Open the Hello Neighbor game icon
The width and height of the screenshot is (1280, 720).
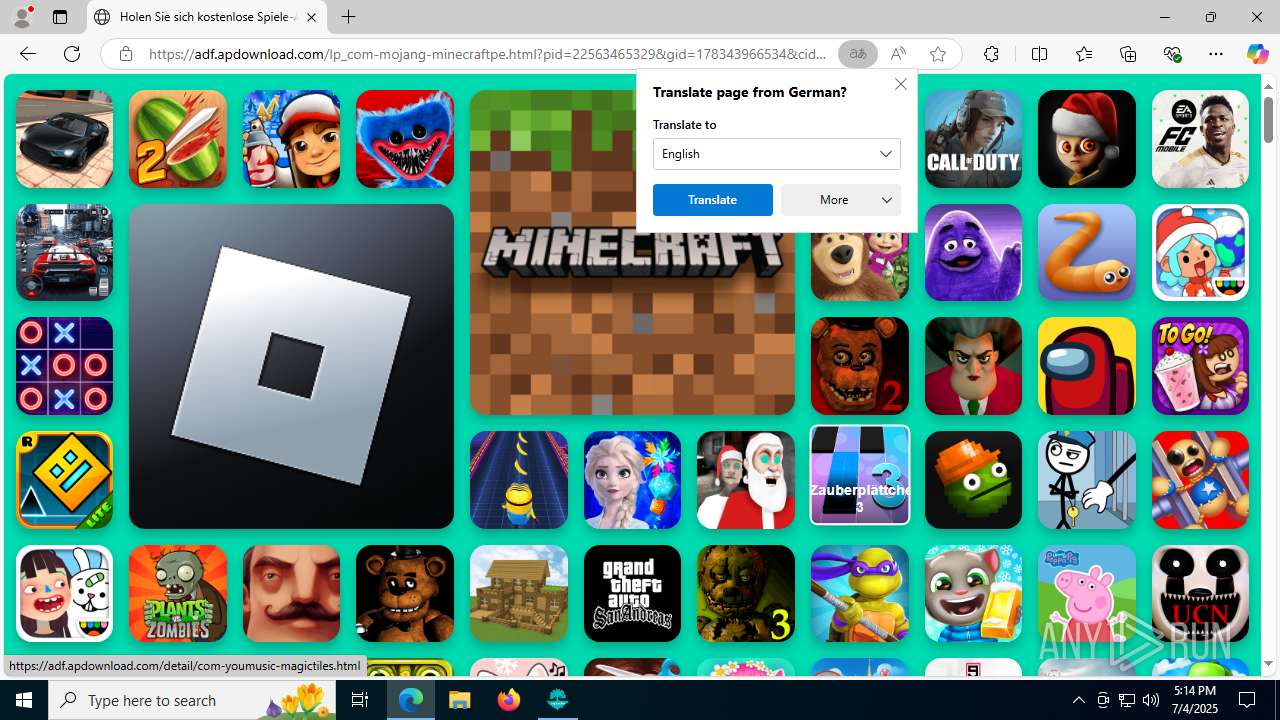tap(291, 593)
